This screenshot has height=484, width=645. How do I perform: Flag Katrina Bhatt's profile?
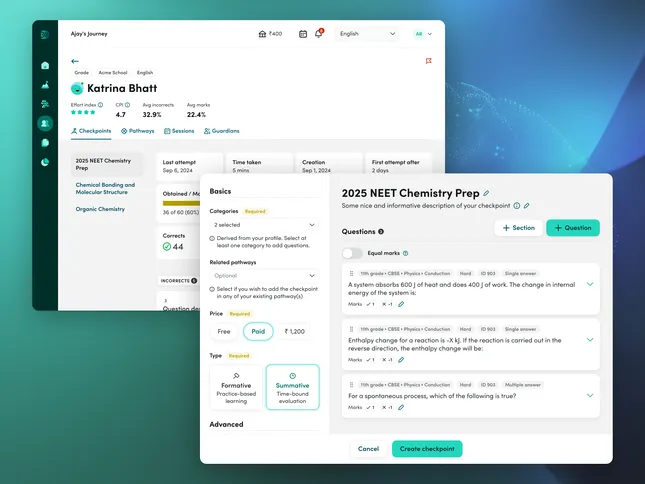[429, 61]
